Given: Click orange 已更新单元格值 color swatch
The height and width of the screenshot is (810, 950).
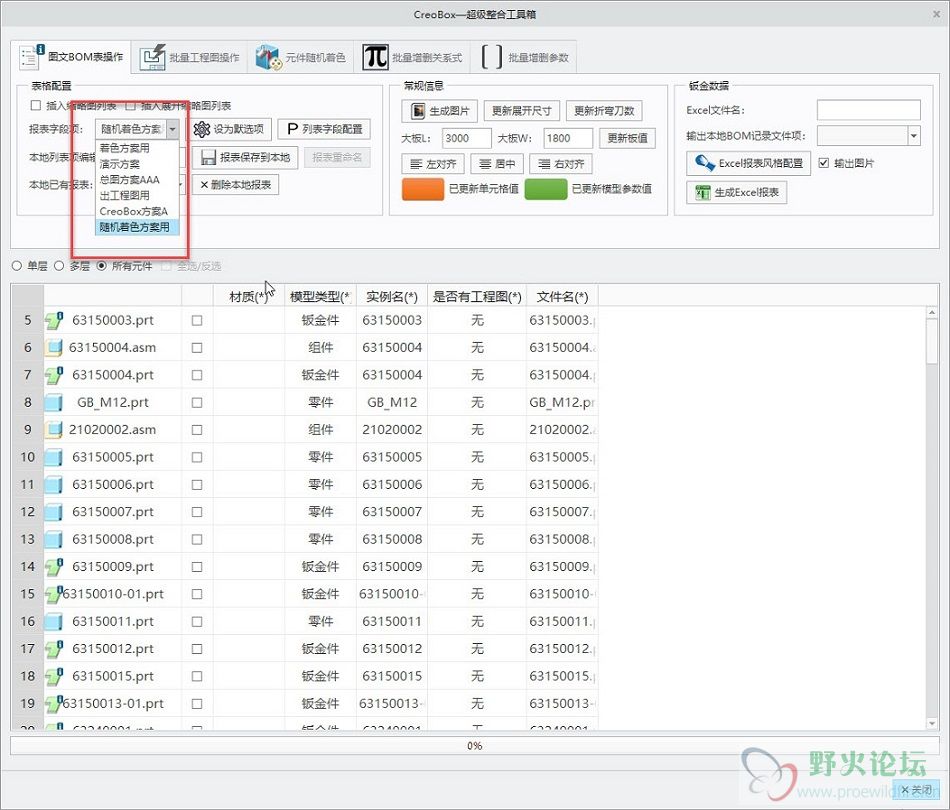Looking at the screenshot, I should pyautogui.click(x=423, y=189).
